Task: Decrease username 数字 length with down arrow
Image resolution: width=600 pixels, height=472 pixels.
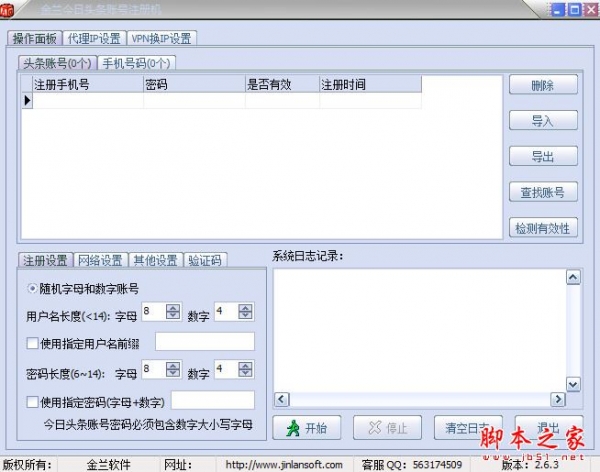Action: (x=245, y=315)
